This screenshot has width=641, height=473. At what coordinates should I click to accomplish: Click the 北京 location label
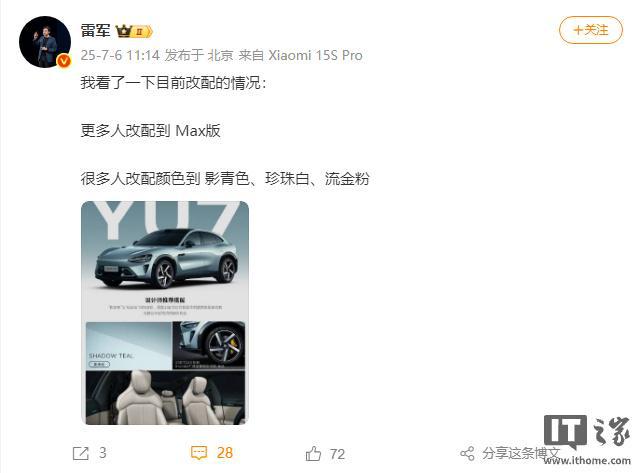coord(220,55)
